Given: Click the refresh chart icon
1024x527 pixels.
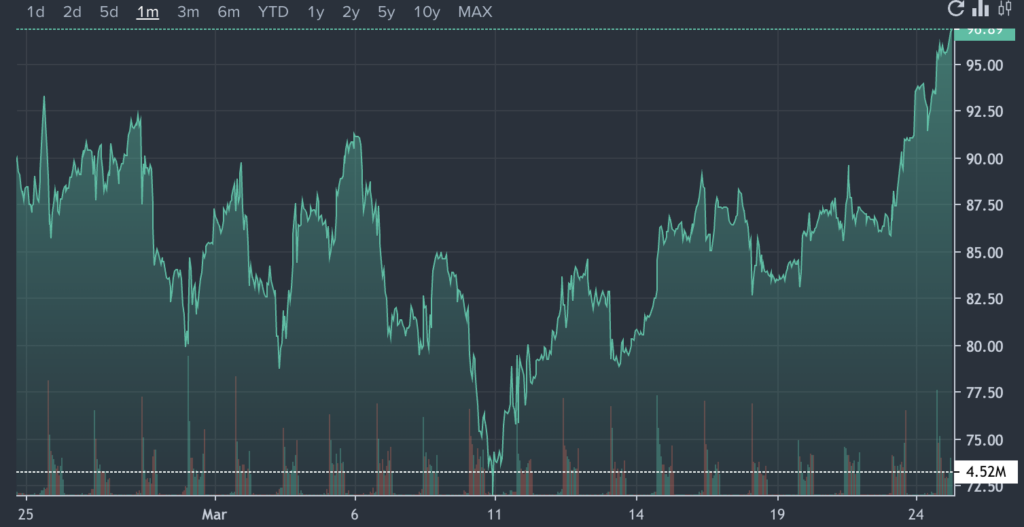Looking at the screenshot, I should coord(956,10).
